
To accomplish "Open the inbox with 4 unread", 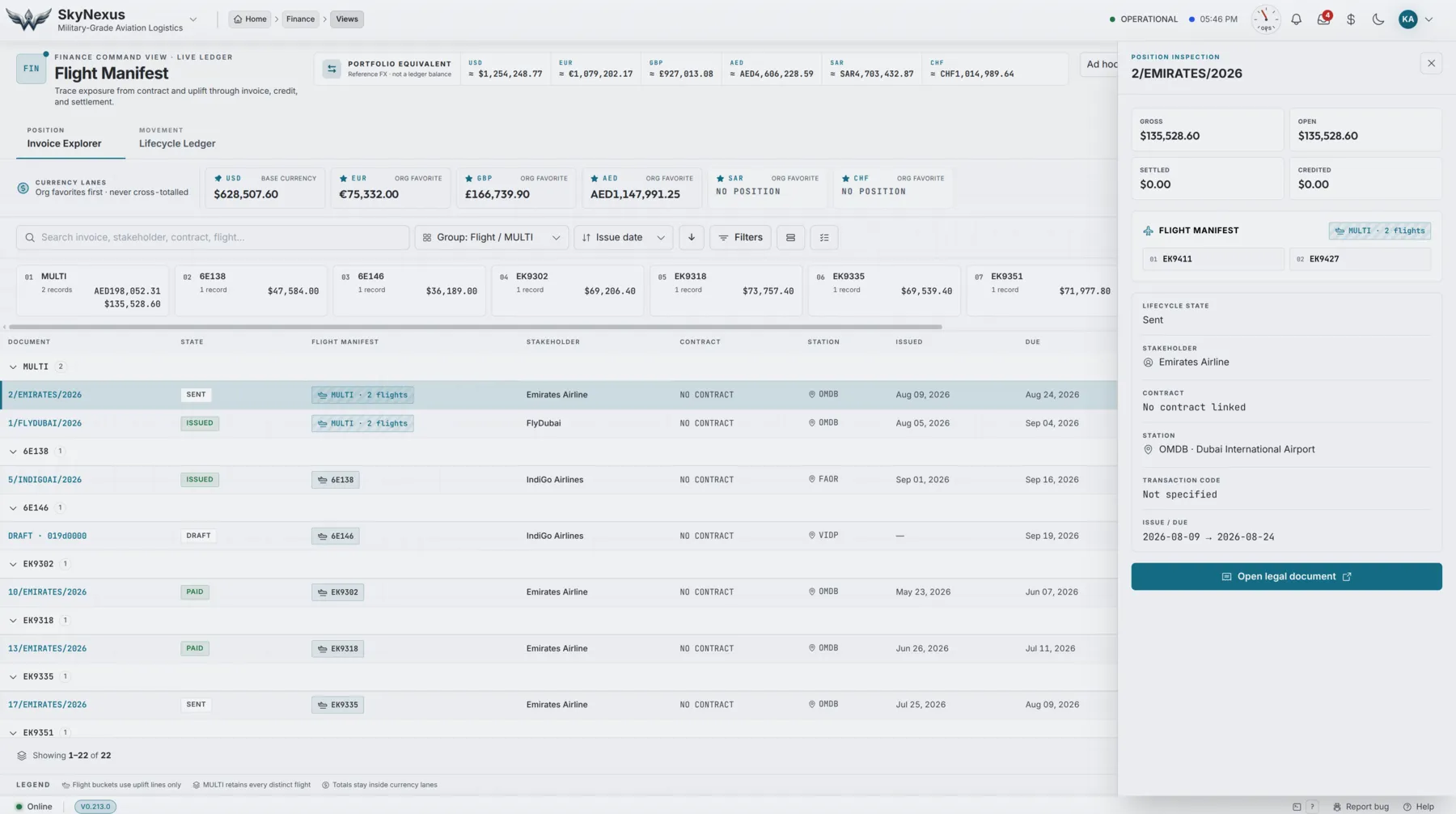I will 1323,19.
